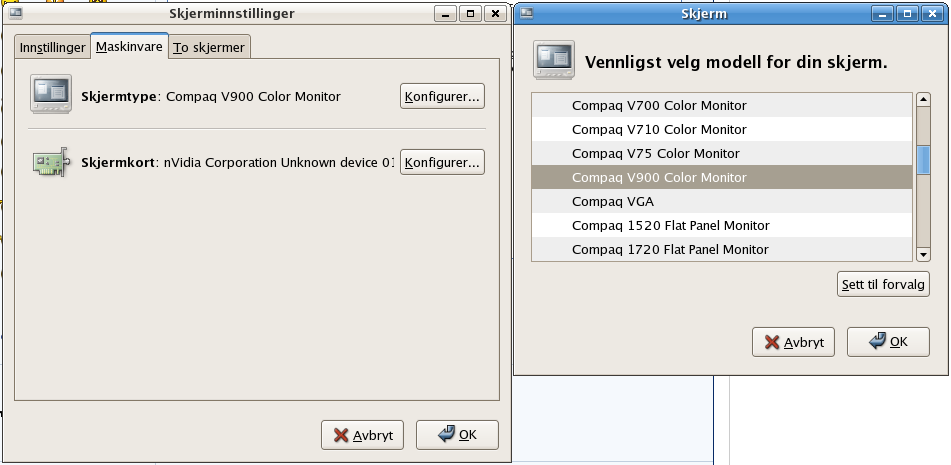The image size is (951, 465).
Task: Select Compaq 1520 Flat Panel Monitor
Action: [722, 226]
